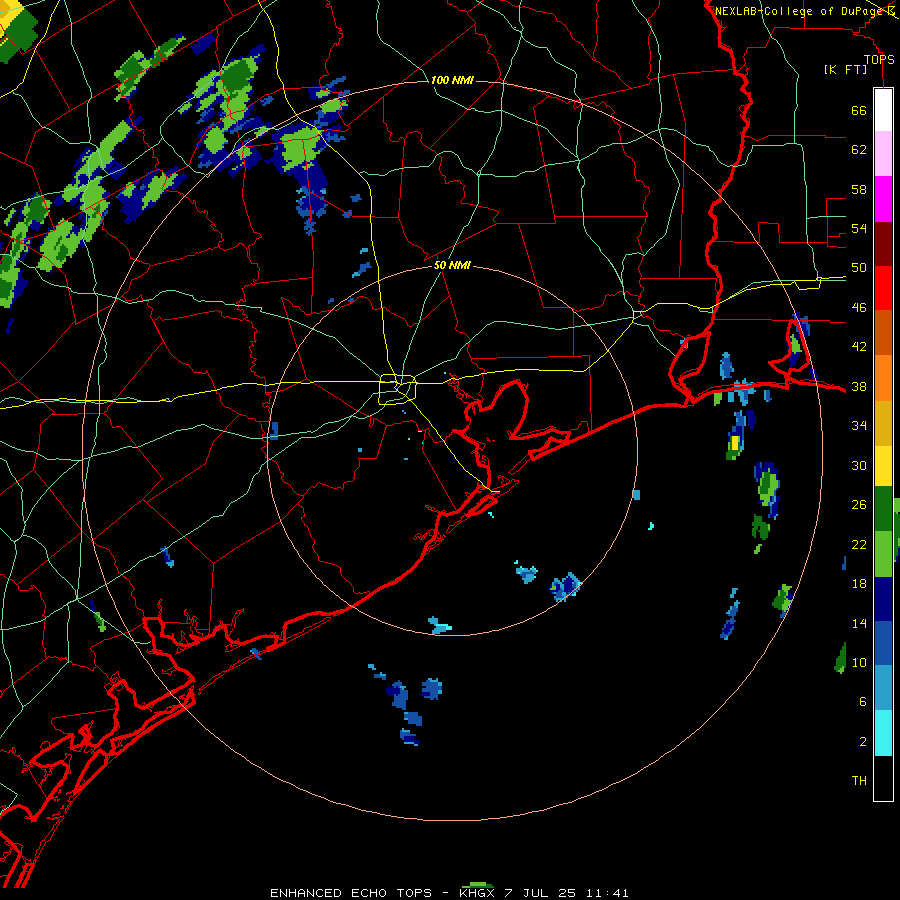Screen dimensions: 900x900
Task: Click the 'NEXLAB-College of DuPage' credit text
Action: tap(799, 11)
